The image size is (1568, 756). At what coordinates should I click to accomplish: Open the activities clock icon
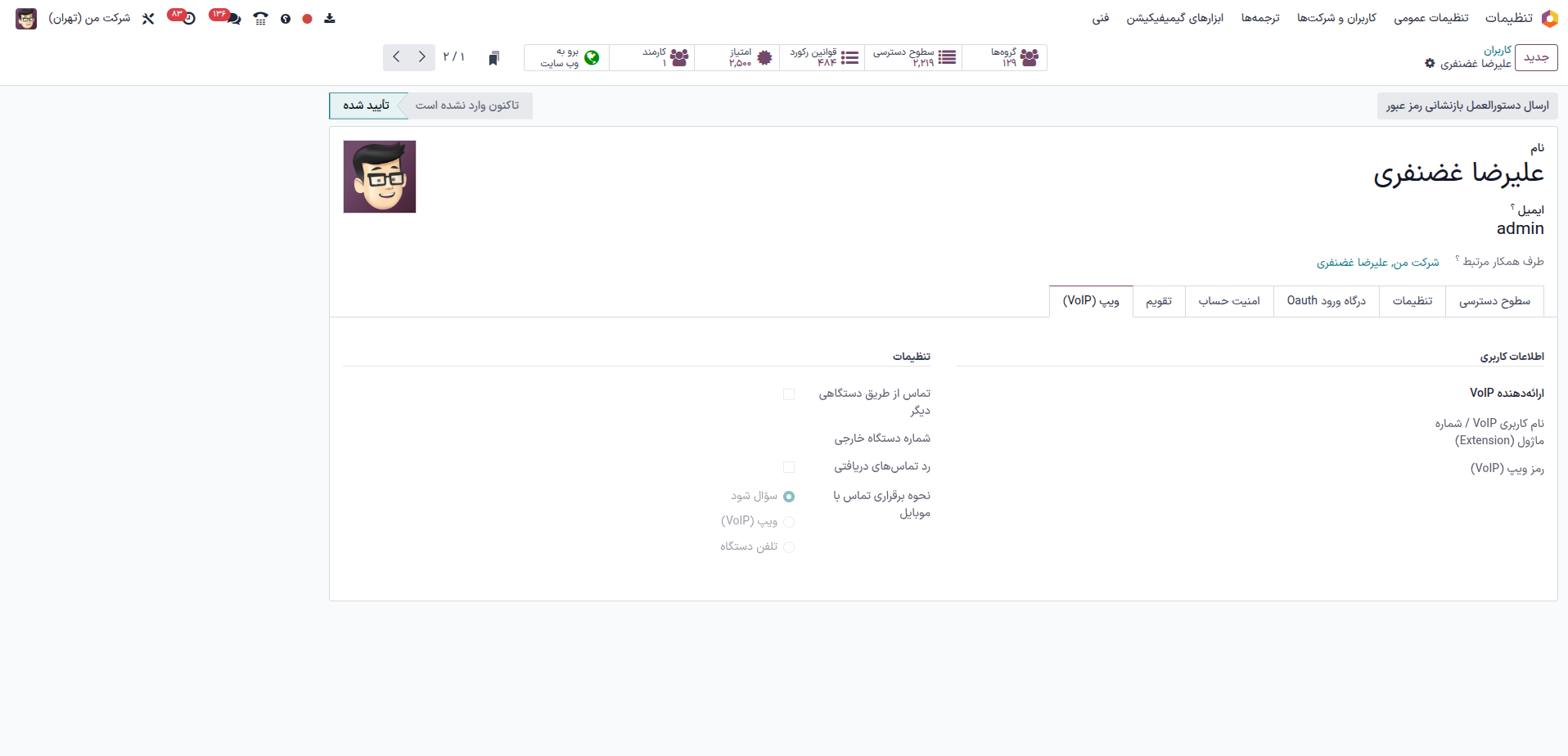coord(189,18)
